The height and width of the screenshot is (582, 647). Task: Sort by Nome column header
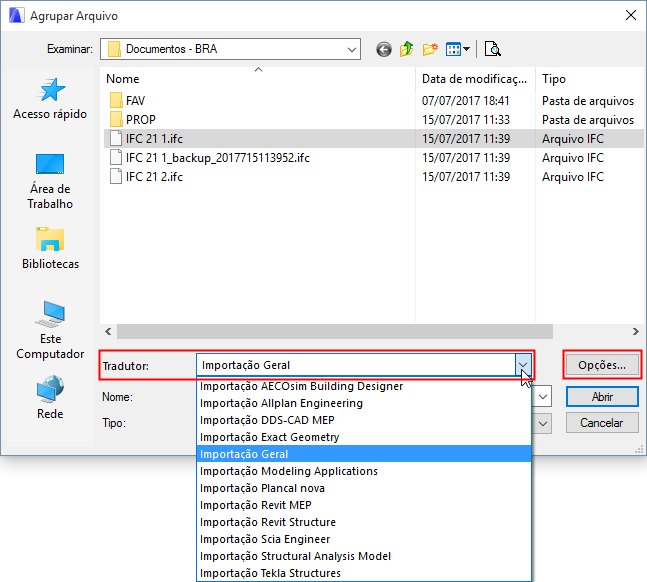pyautogui.click(x=258, y=78)
